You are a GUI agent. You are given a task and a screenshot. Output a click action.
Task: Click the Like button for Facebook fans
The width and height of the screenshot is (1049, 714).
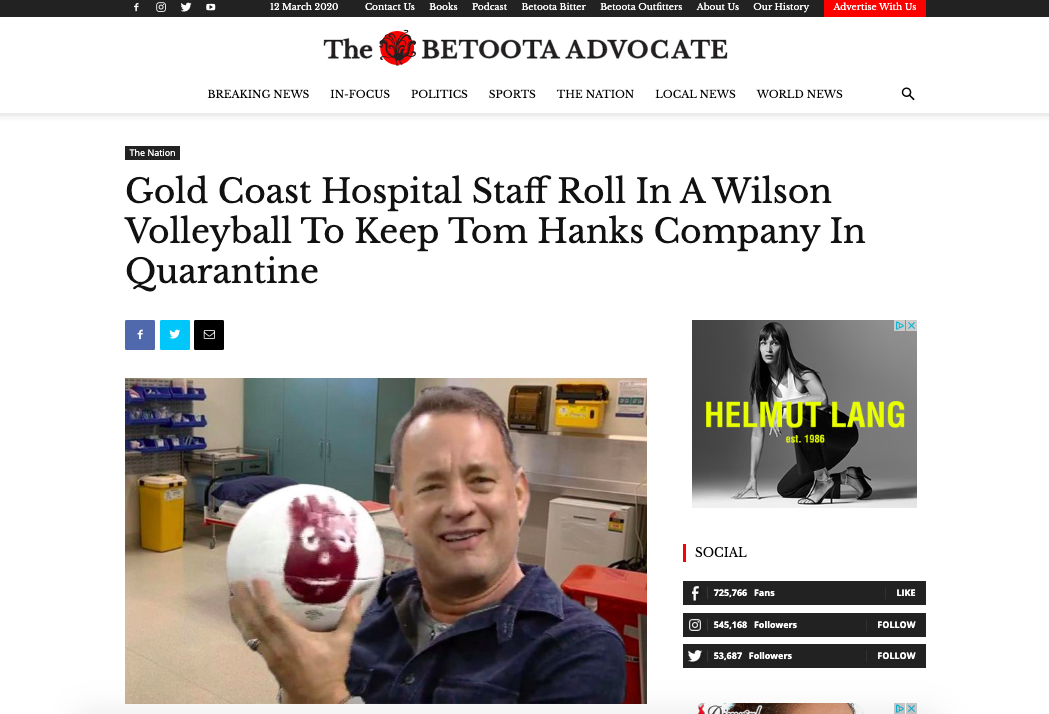pyautogui.click(x=905, y=593)
